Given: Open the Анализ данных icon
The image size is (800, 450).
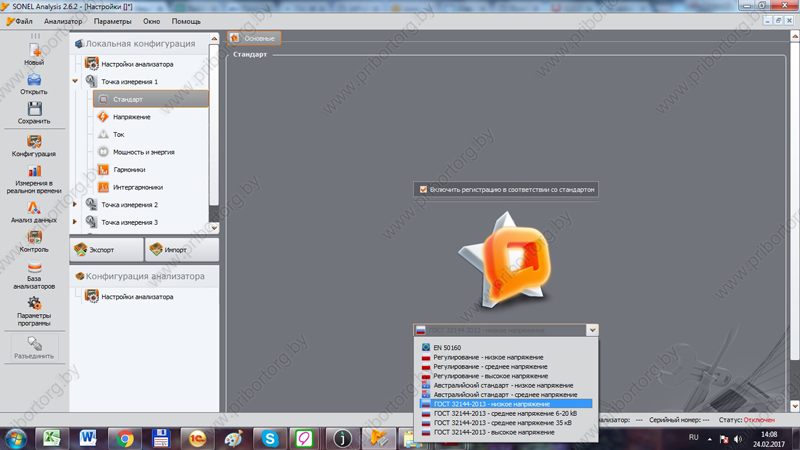Looking at the screenshot, I should tap(34, 208).
